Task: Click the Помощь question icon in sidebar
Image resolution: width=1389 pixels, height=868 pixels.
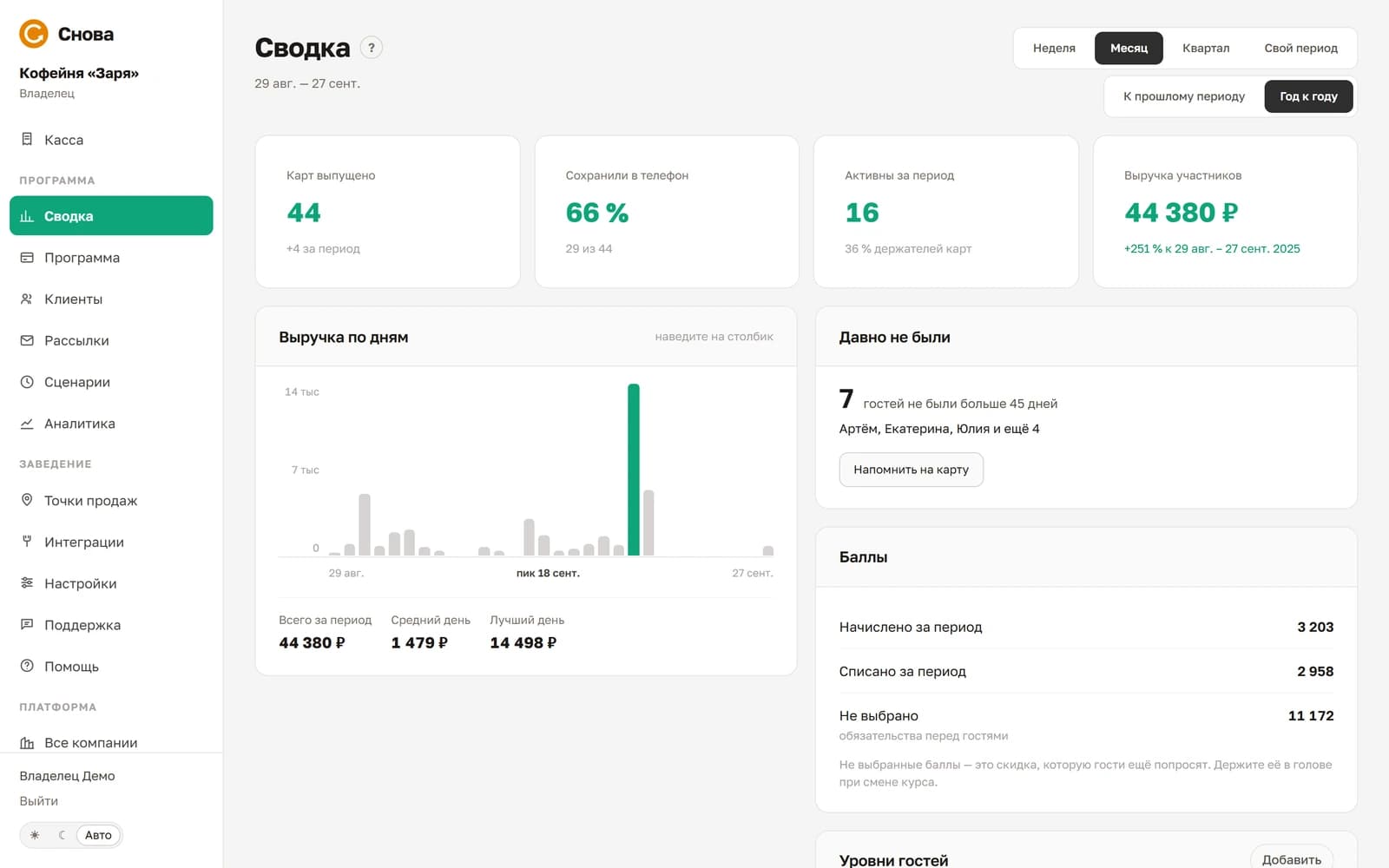Action: [27, 667]
